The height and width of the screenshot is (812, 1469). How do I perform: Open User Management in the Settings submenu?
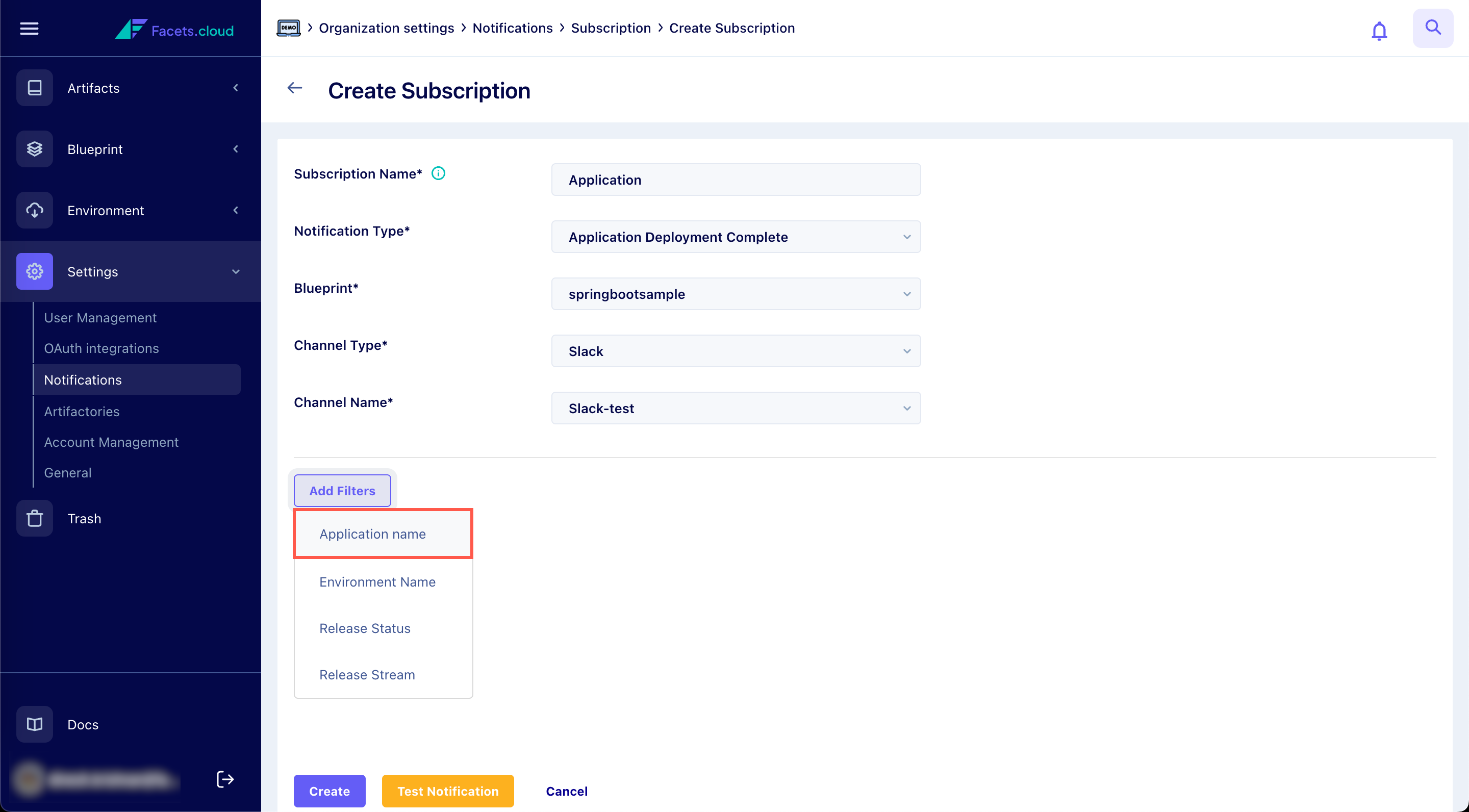(100, 318)
